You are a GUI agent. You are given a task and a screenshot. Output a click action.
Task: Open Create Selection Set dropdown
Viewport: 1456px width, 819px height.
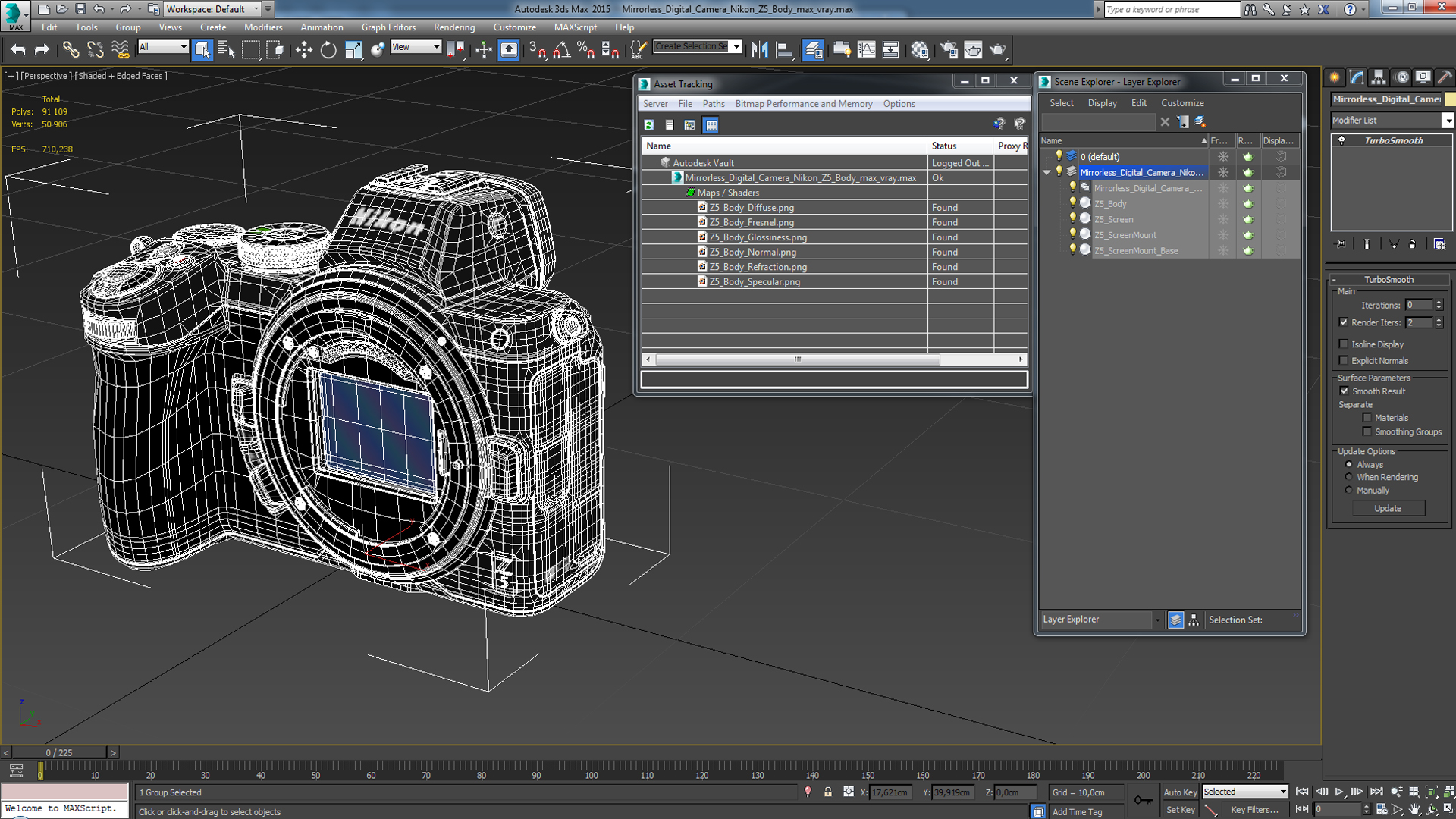click(x=697, y=47)
